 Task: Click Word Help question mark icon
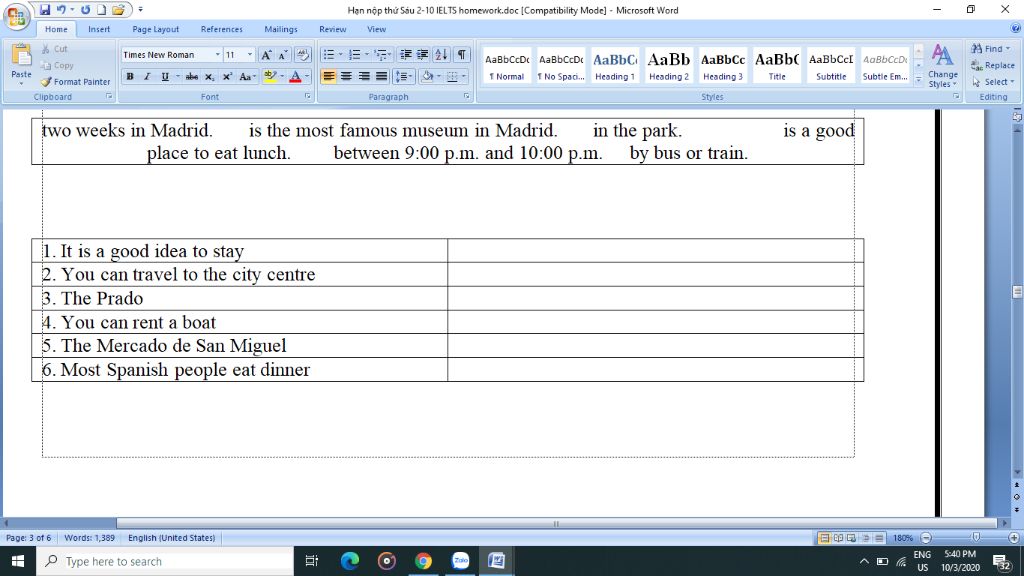click(x=1016, y=28)
